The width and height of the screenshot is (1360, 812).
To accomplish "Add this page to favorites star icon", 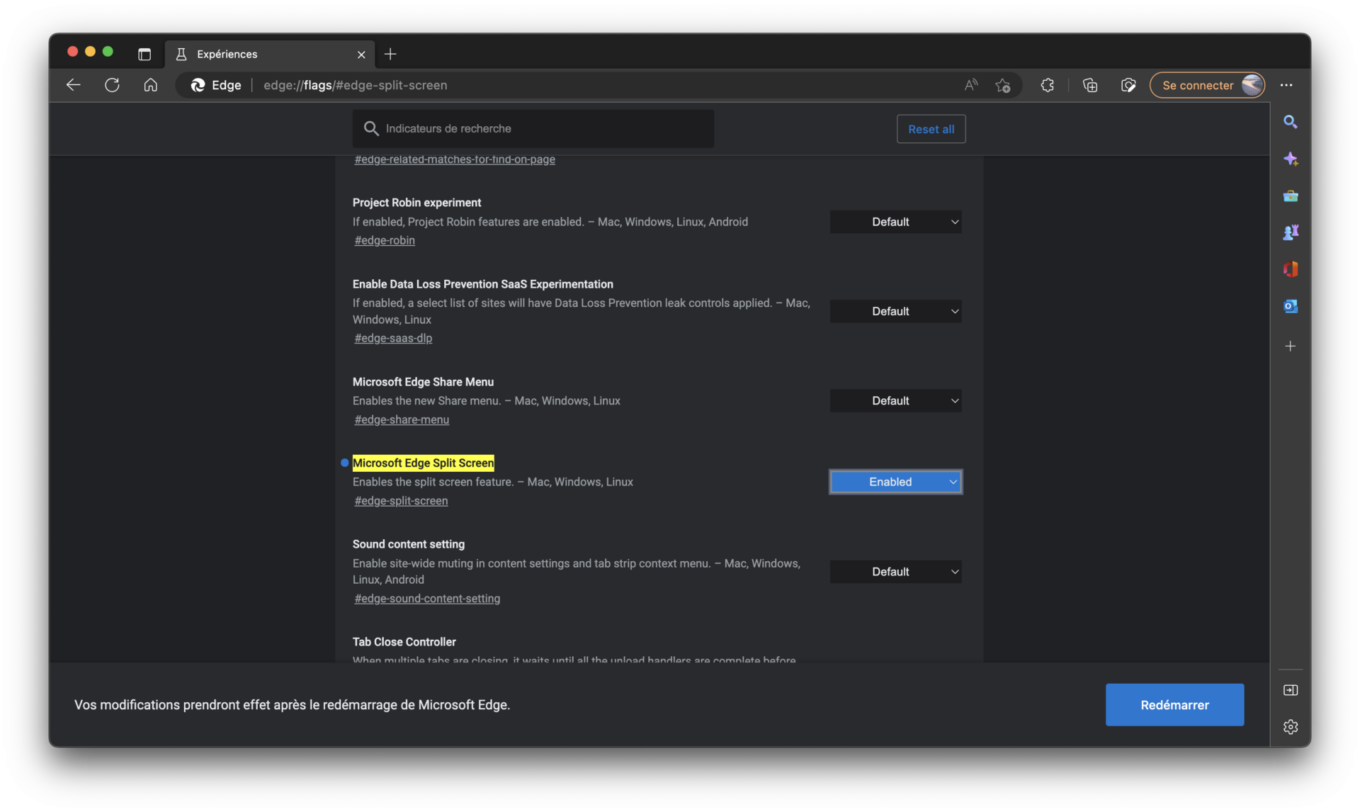I will 1003,85.
